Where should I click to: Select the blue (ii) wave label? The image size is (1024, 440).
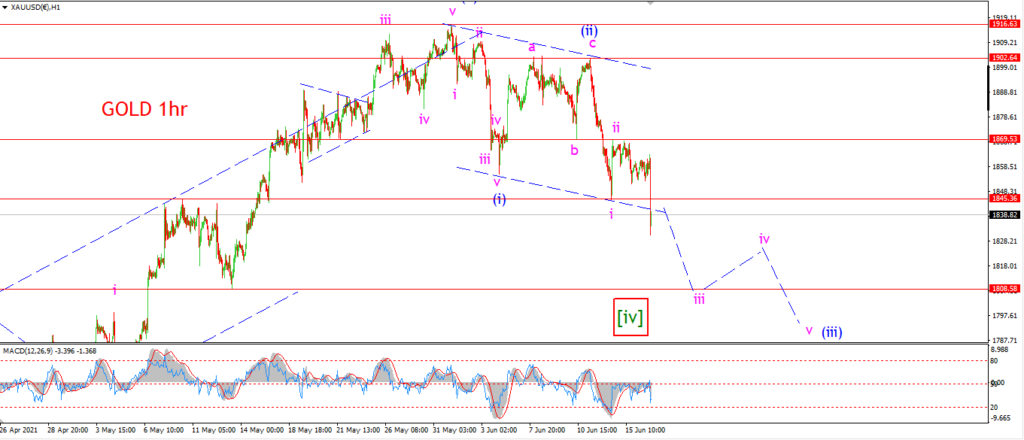(x=590, y=30)
